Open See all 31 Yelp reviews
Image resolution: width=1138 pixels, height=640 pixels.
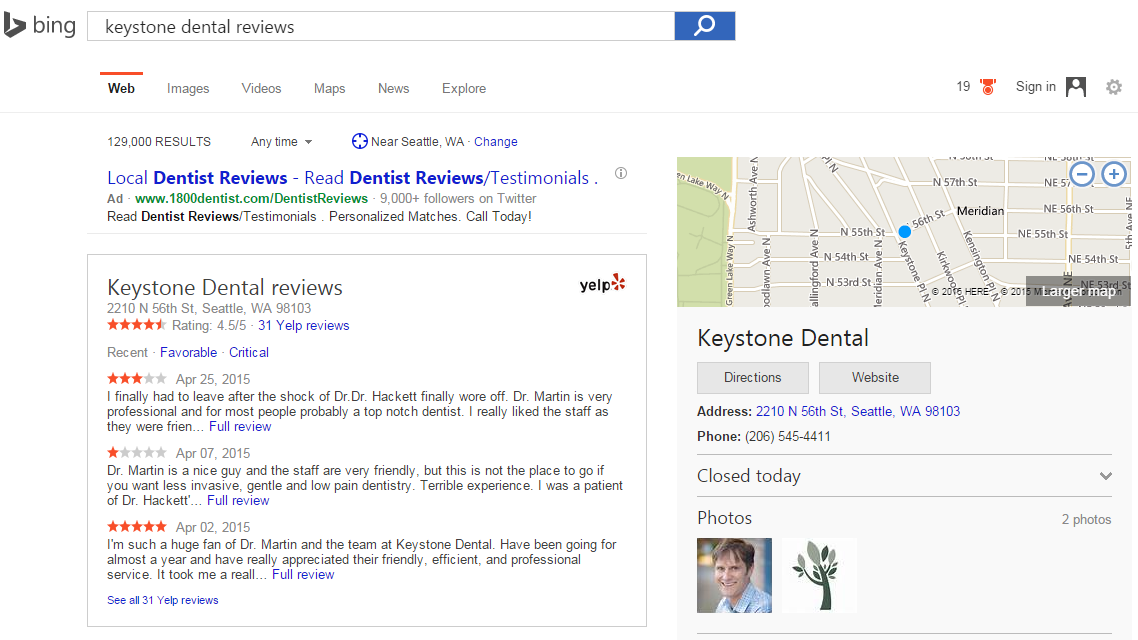[x=163, y=600]
